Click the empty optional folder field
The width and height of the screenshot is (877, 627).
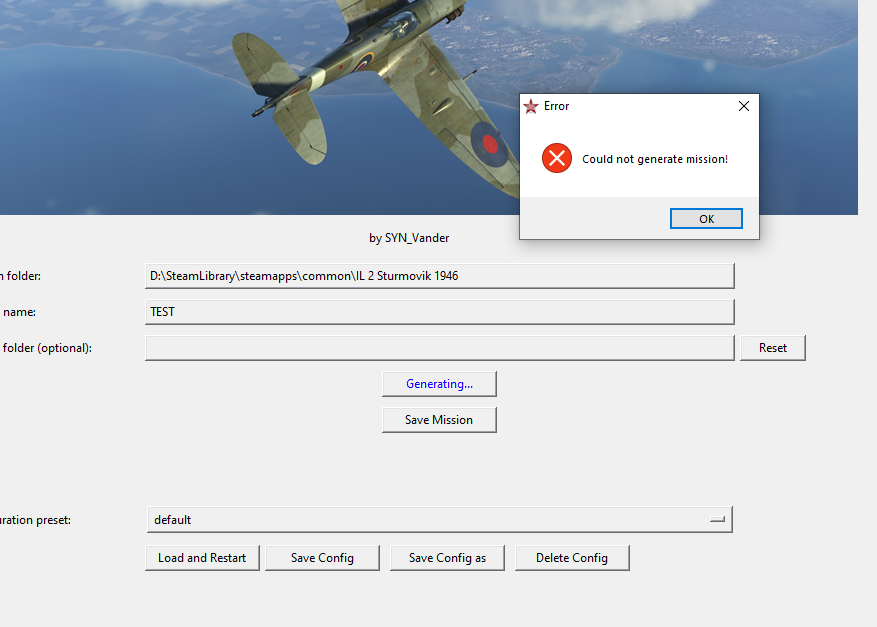coord(440,348)
